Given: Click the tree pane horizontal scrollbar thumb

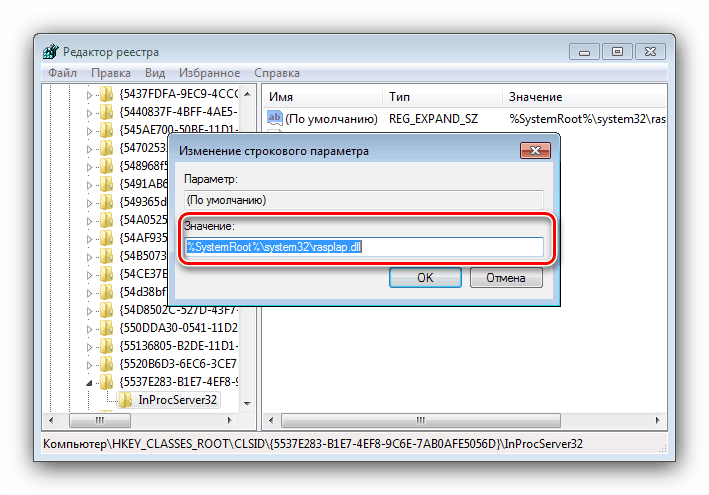Looking at the screenshot, I should coord(100,420).
